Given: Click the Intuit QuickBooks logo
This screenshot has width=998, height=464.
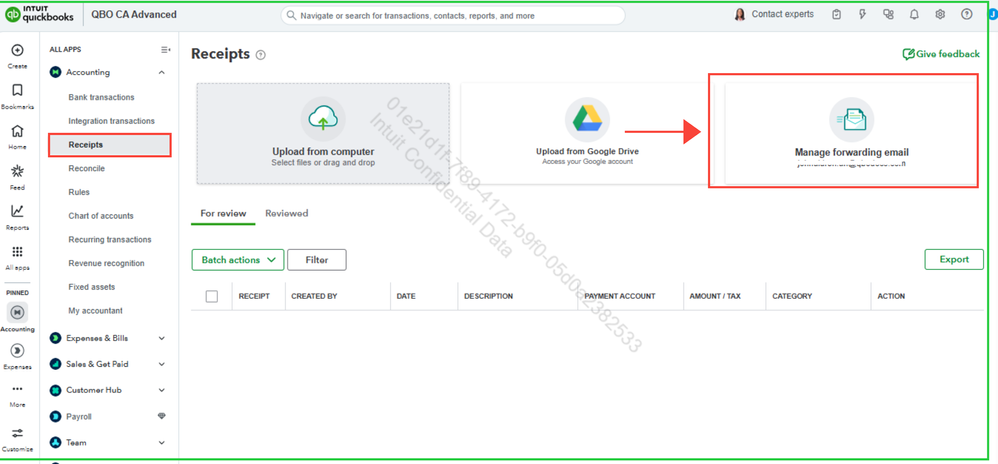Looking at the screenshot, I should click(x=39, y=15).
